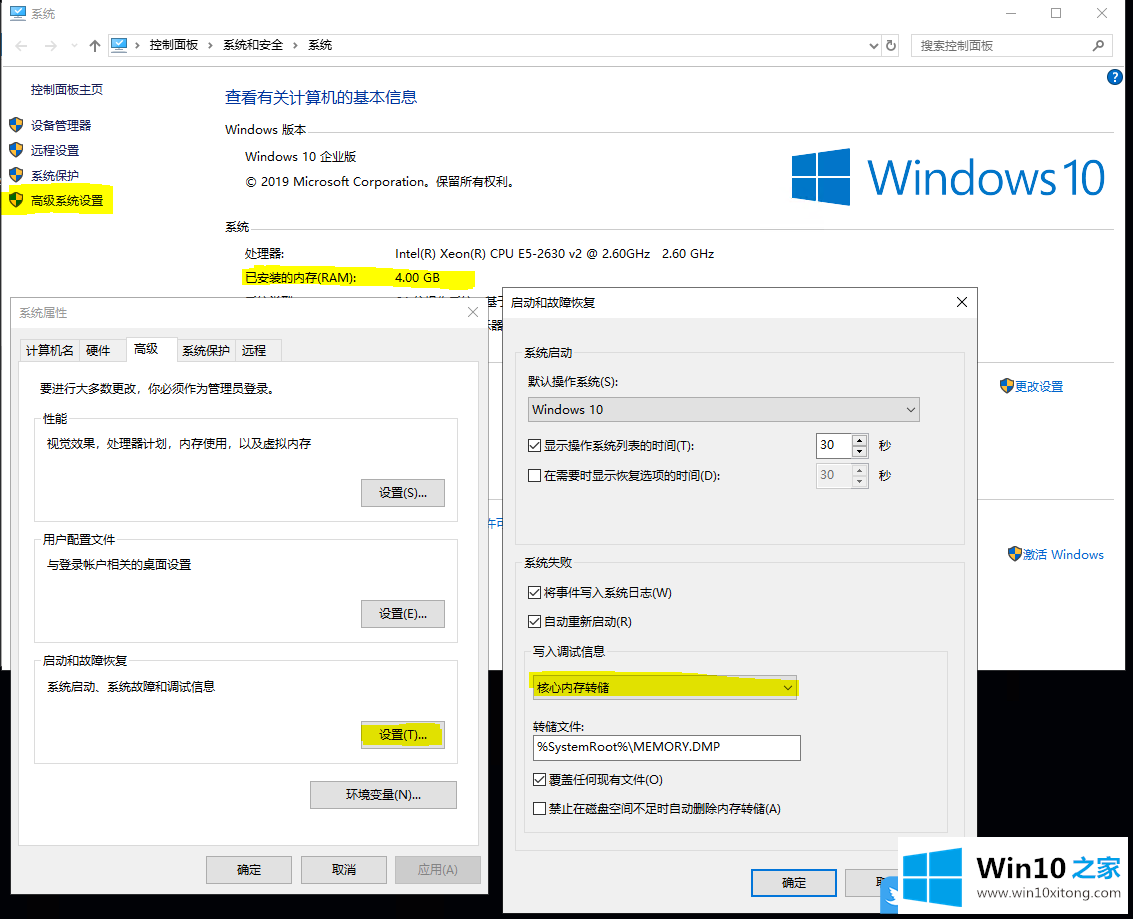
Task: Switch to 系统保护 tab
Action: 205,350
